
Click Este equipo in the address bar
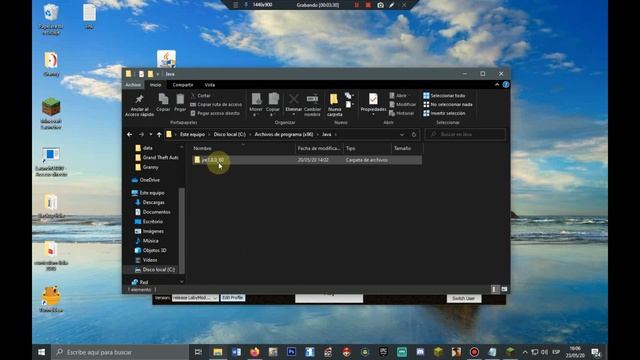click(x=192, y=134)
